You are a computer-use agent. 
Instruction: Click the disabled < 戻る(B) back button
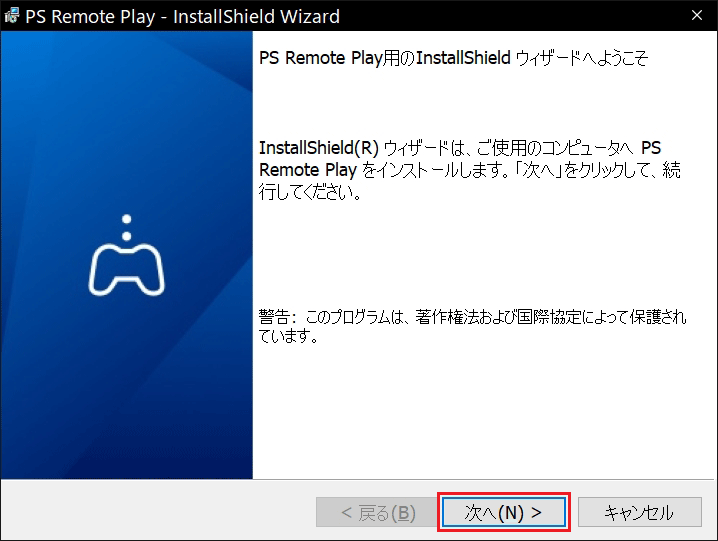pyautogui.click(x=376, y=512)
